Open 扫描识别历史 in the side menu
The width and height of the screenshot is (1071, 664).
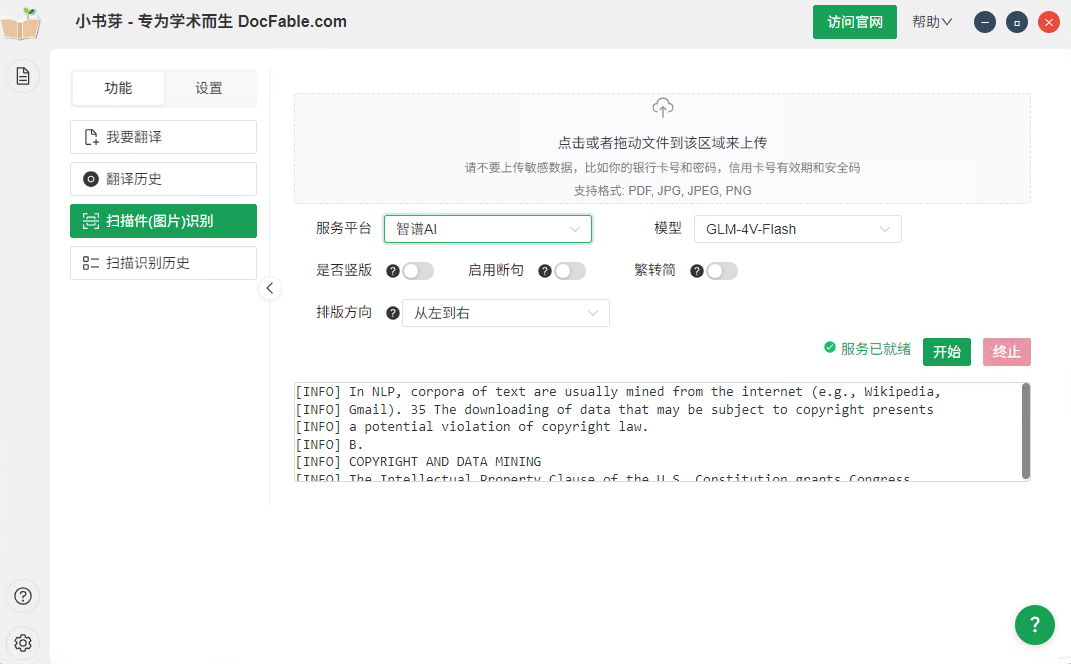(163, 263)
